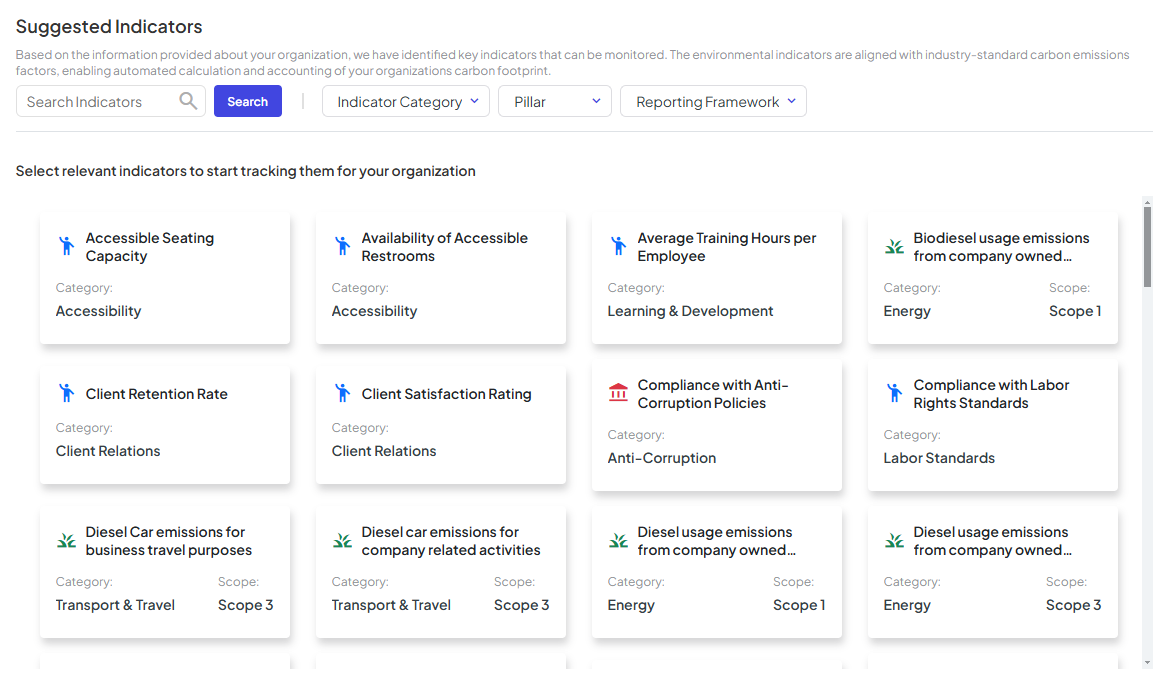Click the person icon on Client Retention Rate
The image size is (1168, 685).
(x=66, y=393)
